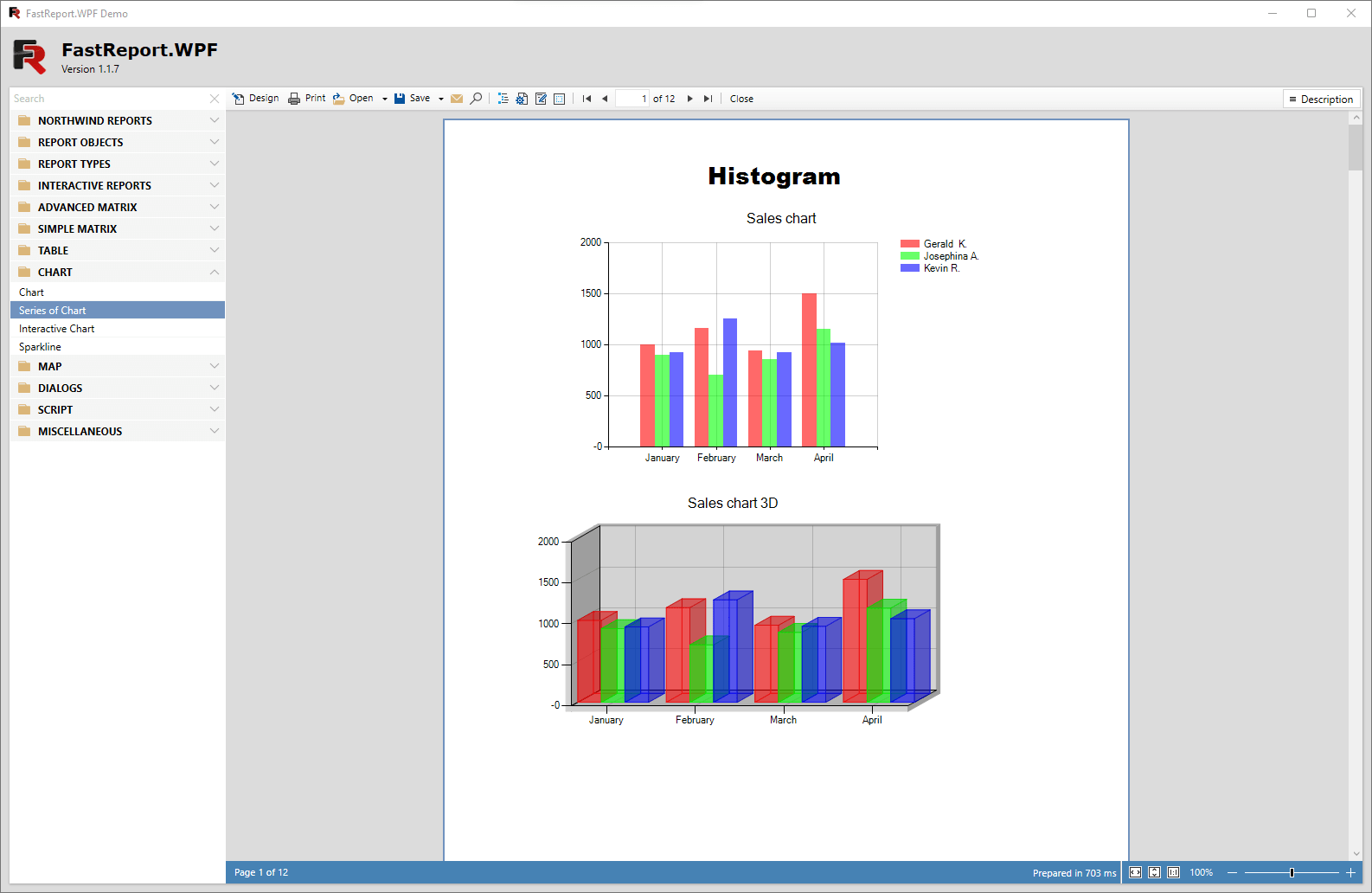Select the Sparkline report item
Image resolution: width=1372 pixels, height=893 pixels.
pyautogui.click(x=40, y=347)
